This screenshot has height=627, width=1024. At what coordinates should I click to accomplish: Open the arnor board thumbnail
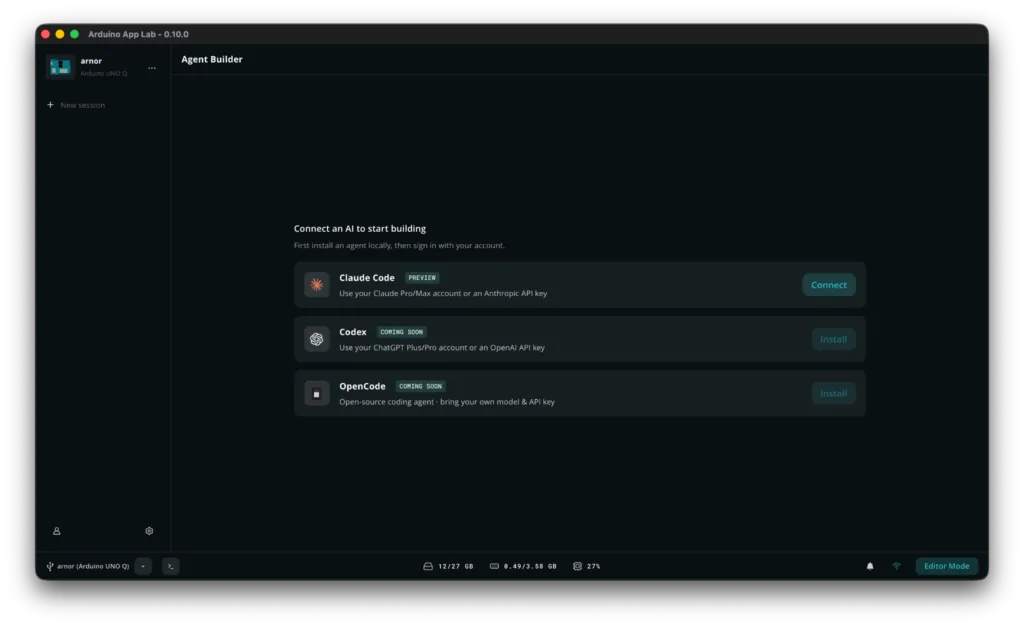60,67
